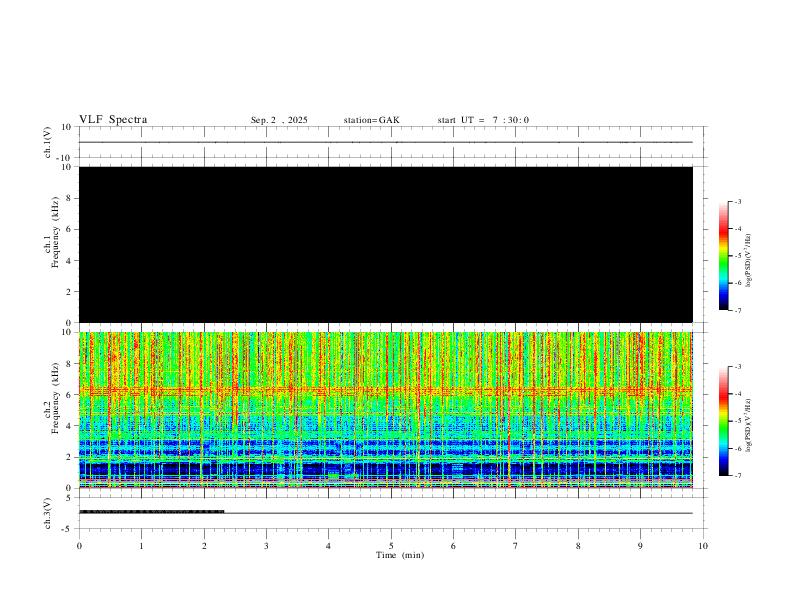792x612 pixels.
Task: Click the "-5" tick on ch.3(V) axis
Action: (x=67, y=529)
